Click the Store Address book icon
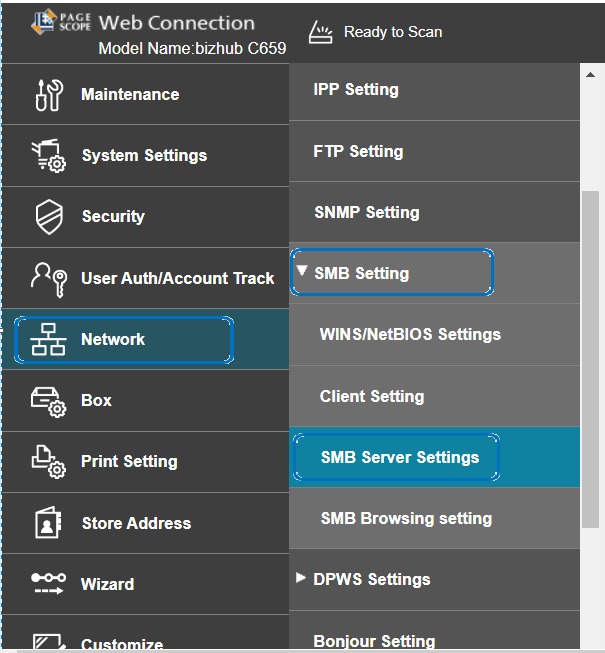This screenshot has height=653, width=605. [49, 523]
